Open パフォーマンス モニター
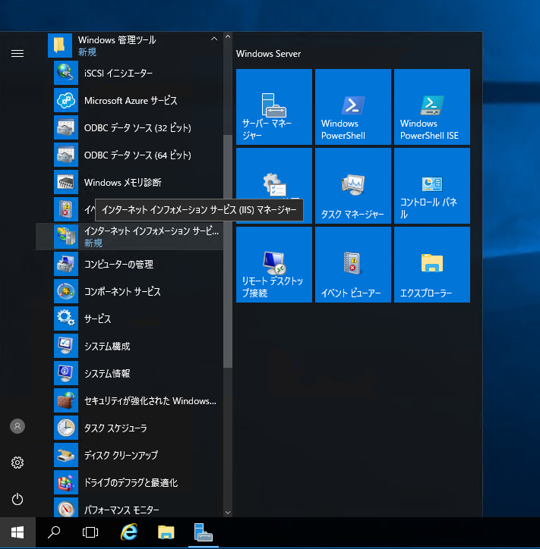Viewport: 540px width, 549px height. pos(129,508)
